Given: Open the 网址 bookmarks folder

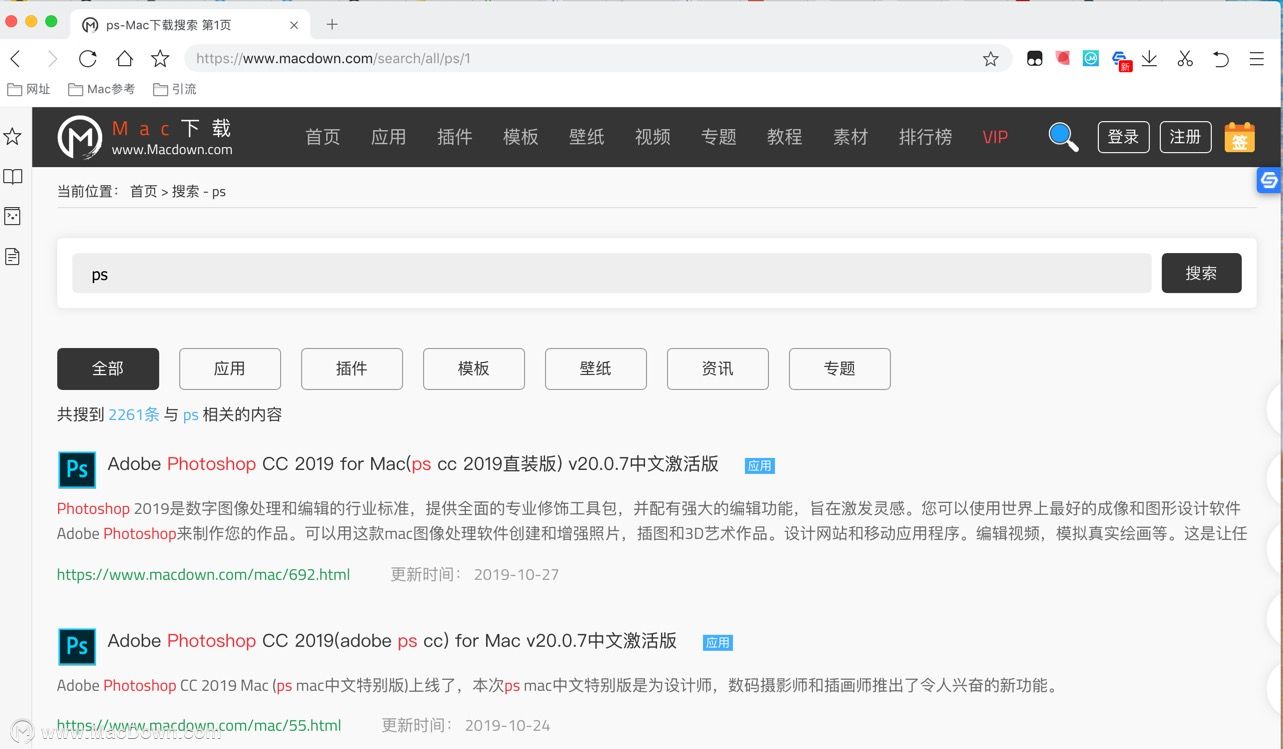Looking at the screenshot, I should coord(29,89).
